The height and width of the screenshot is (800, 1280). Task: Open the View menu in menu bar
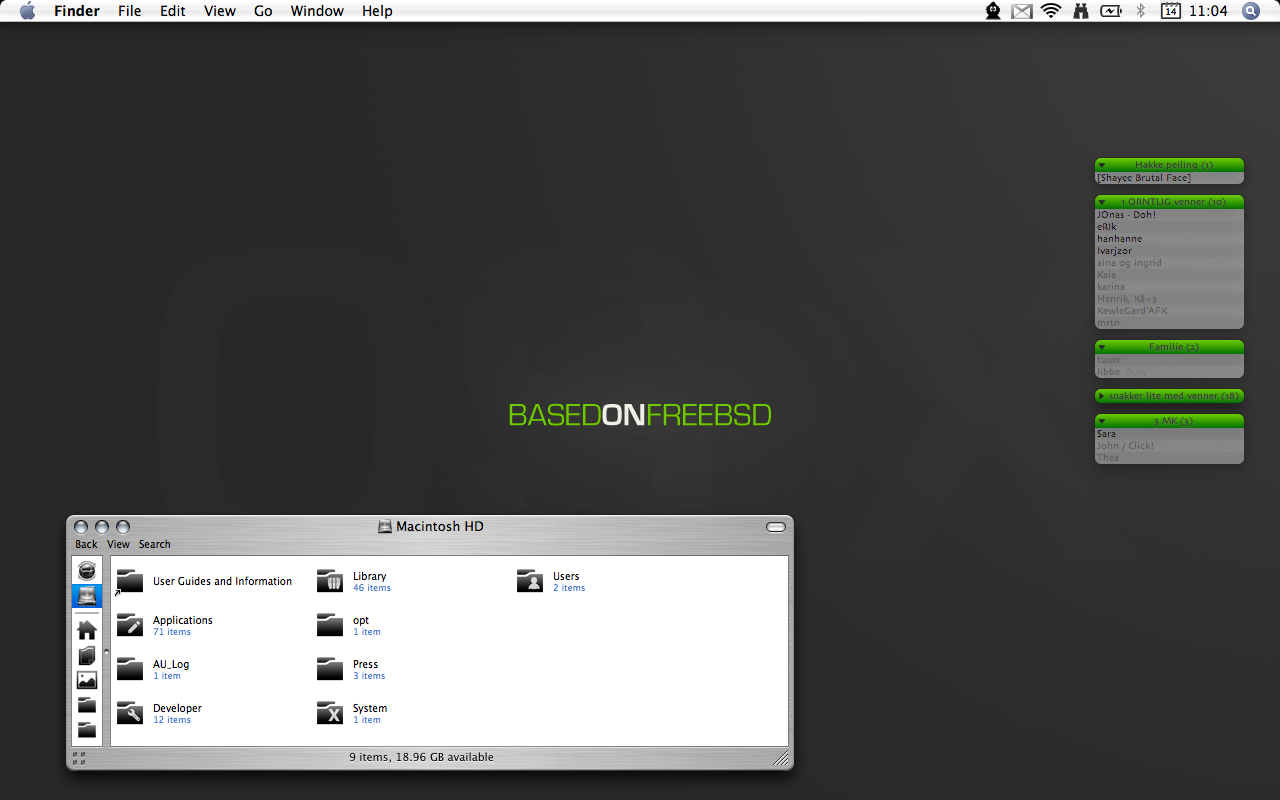point(220,11)
